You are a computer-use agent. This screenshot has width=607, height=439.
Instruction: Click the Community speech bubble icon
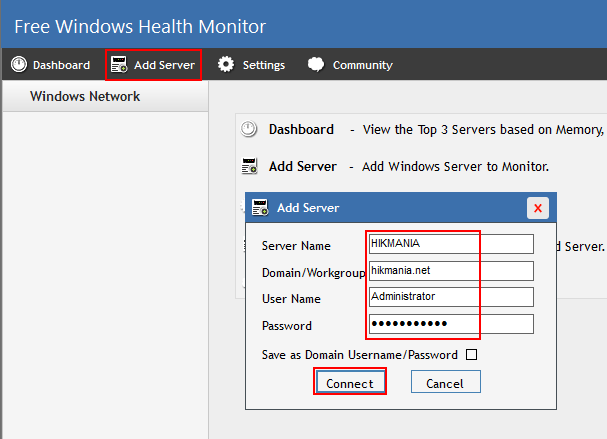point(316,65)
